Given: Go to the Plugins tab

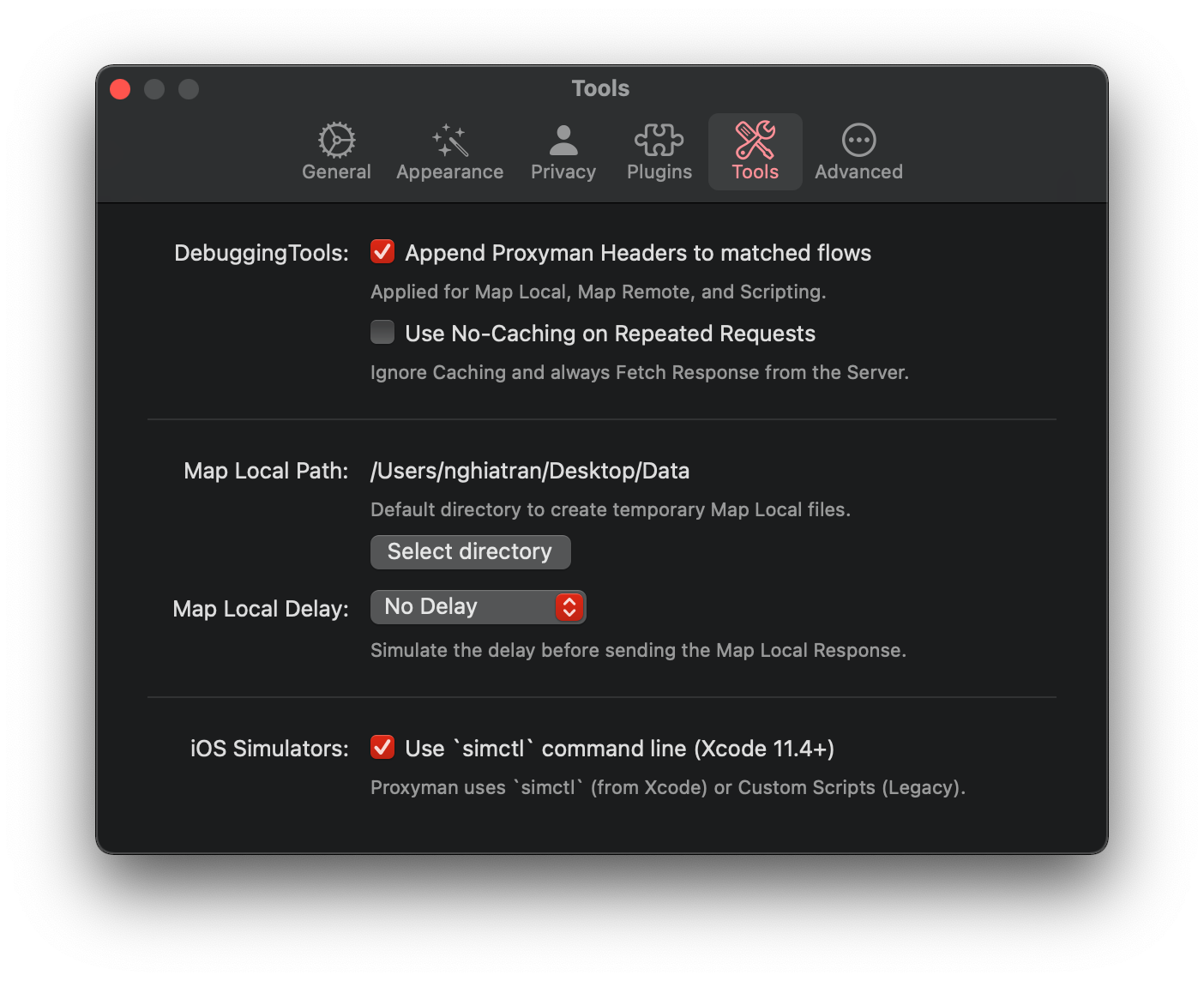Looking at the screenshot, I should [x=659, y=152].
